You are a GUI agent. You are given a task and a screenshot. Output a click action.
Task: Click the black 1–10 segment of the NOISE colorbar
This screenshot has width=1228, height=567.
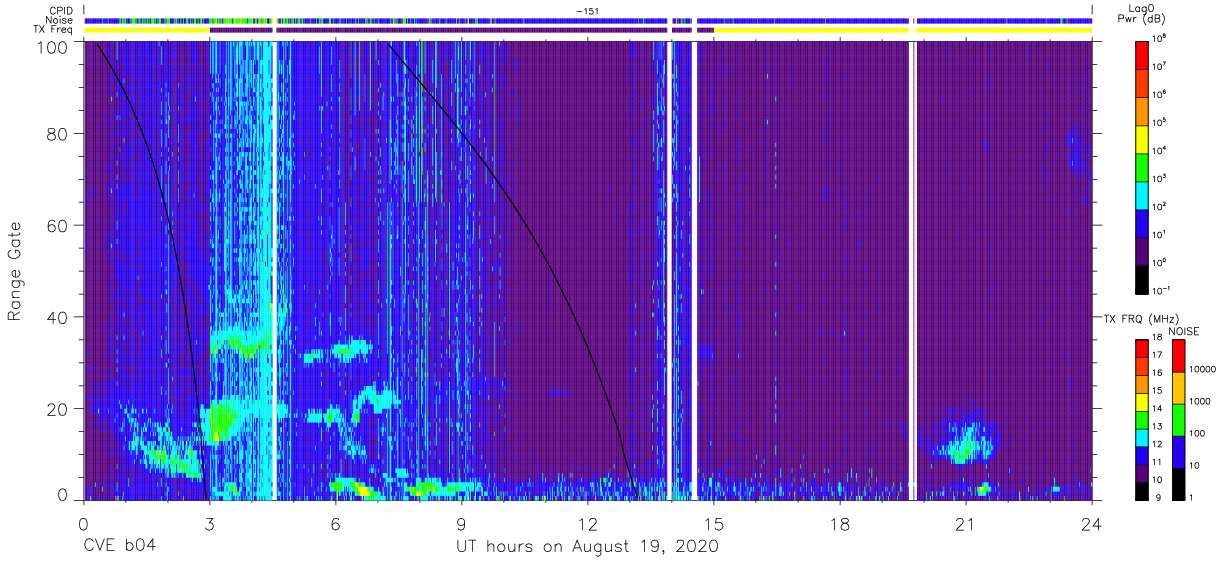tap(1178, 482)
